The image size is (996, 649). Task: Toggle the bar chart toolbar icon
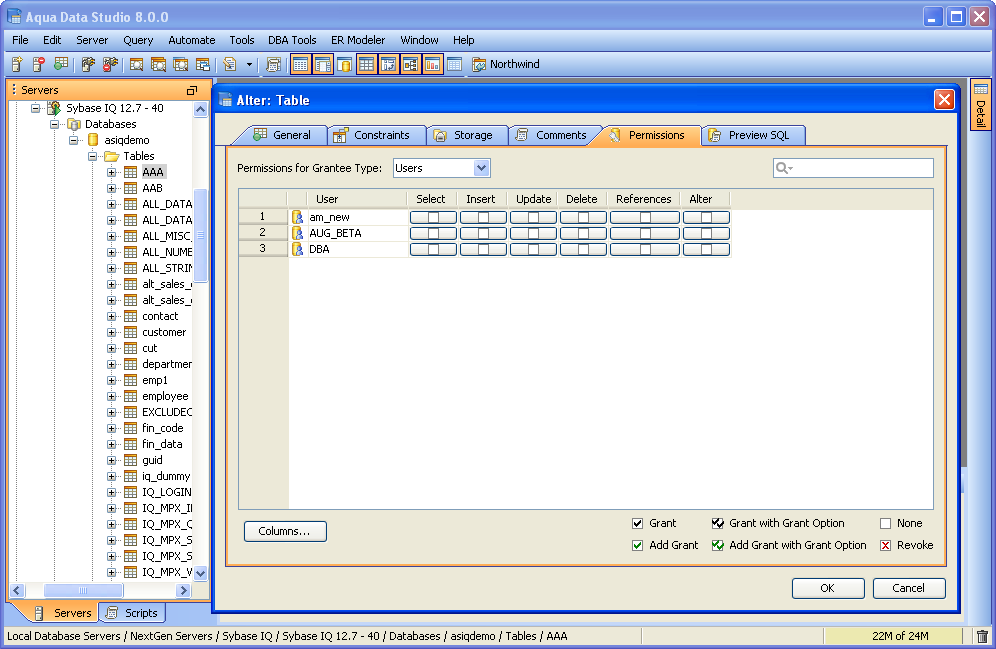[x=433, y=64]
